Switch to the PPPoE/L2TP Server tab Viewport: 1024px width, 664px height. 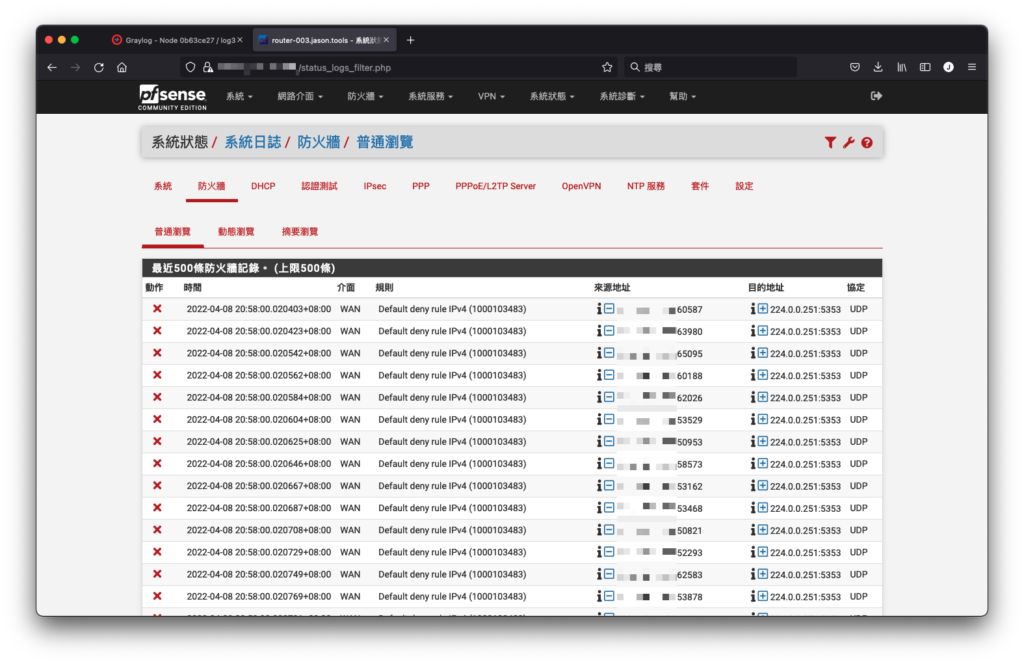(496, 186)
